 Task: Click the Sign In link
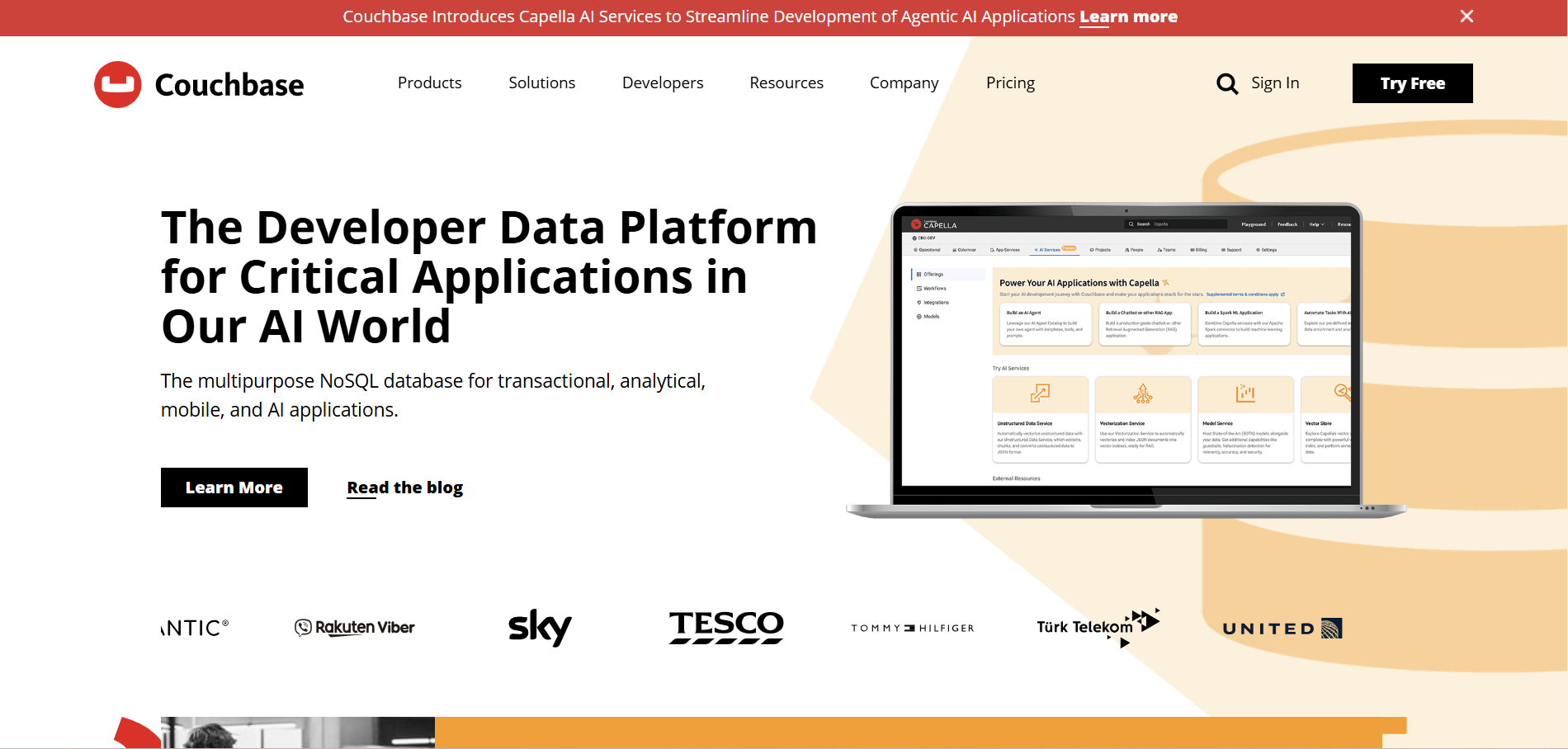tap(1275, 82)
